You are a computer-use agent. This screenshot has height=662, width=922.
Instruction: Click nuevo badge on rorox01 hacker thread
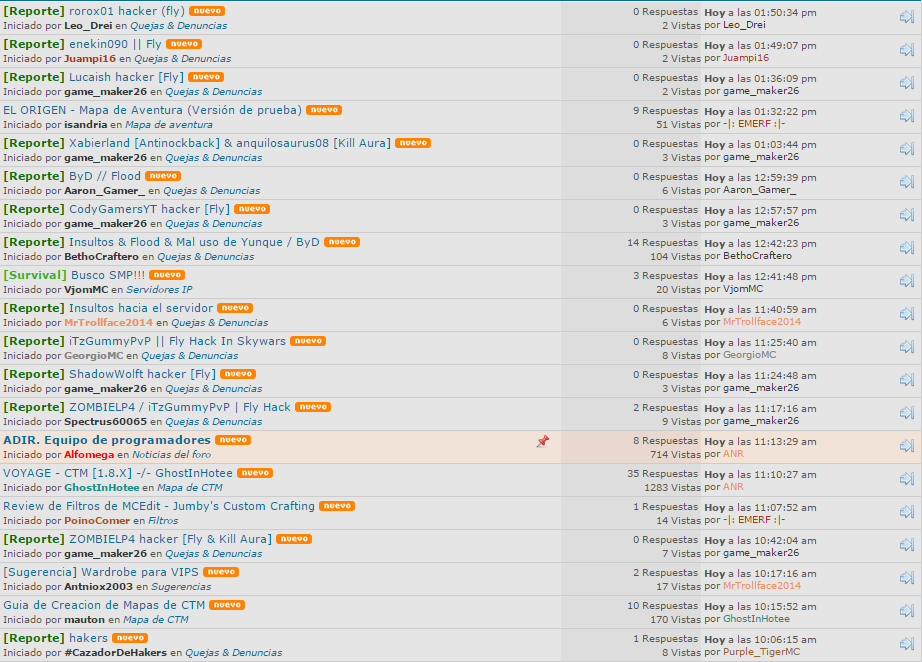[207, 11]
